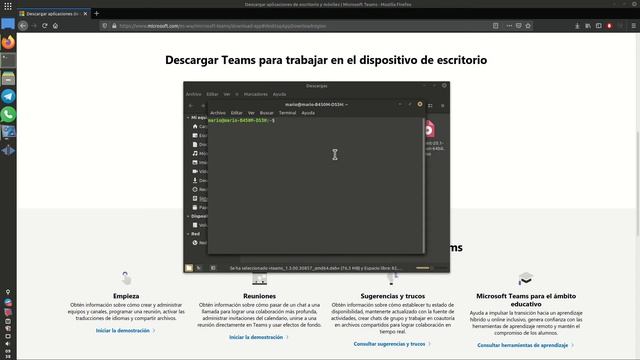
Task: Adjust file manager zoom slider
Action: point(431,268)
